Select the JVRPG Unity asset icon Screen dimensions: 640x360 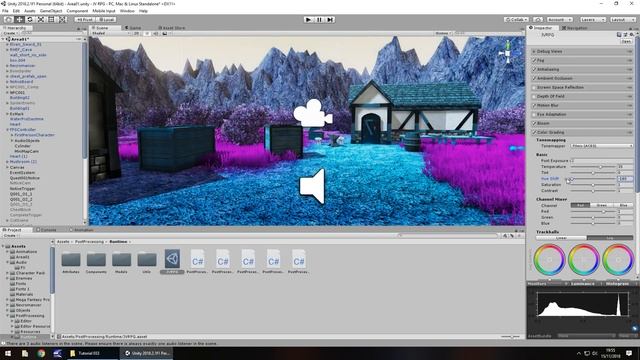[x=172, y=259]
